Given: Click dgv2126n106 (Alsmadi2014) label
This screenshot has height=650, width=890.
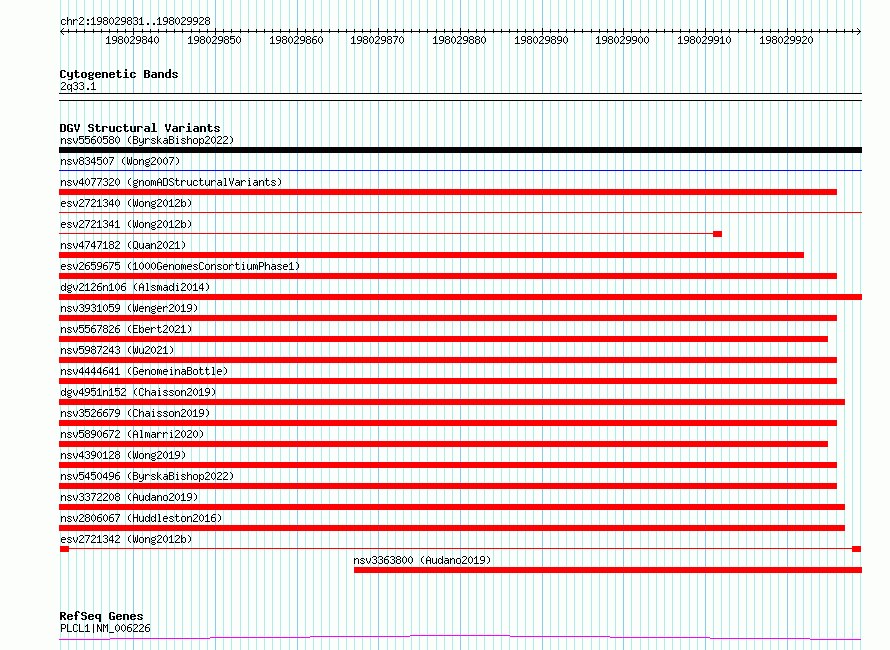Looking at the screenshot, I should point(135,287).
